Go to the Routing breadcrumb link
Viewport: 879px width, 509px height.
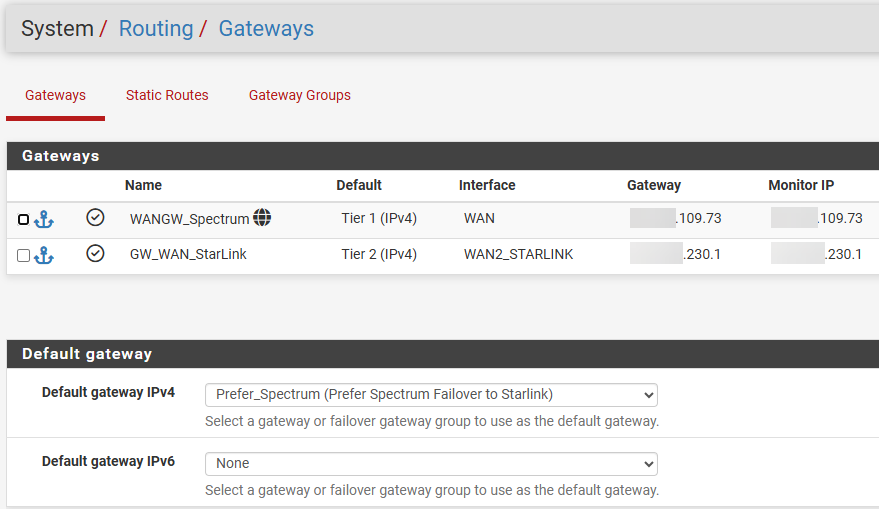(x=156, y=29)
